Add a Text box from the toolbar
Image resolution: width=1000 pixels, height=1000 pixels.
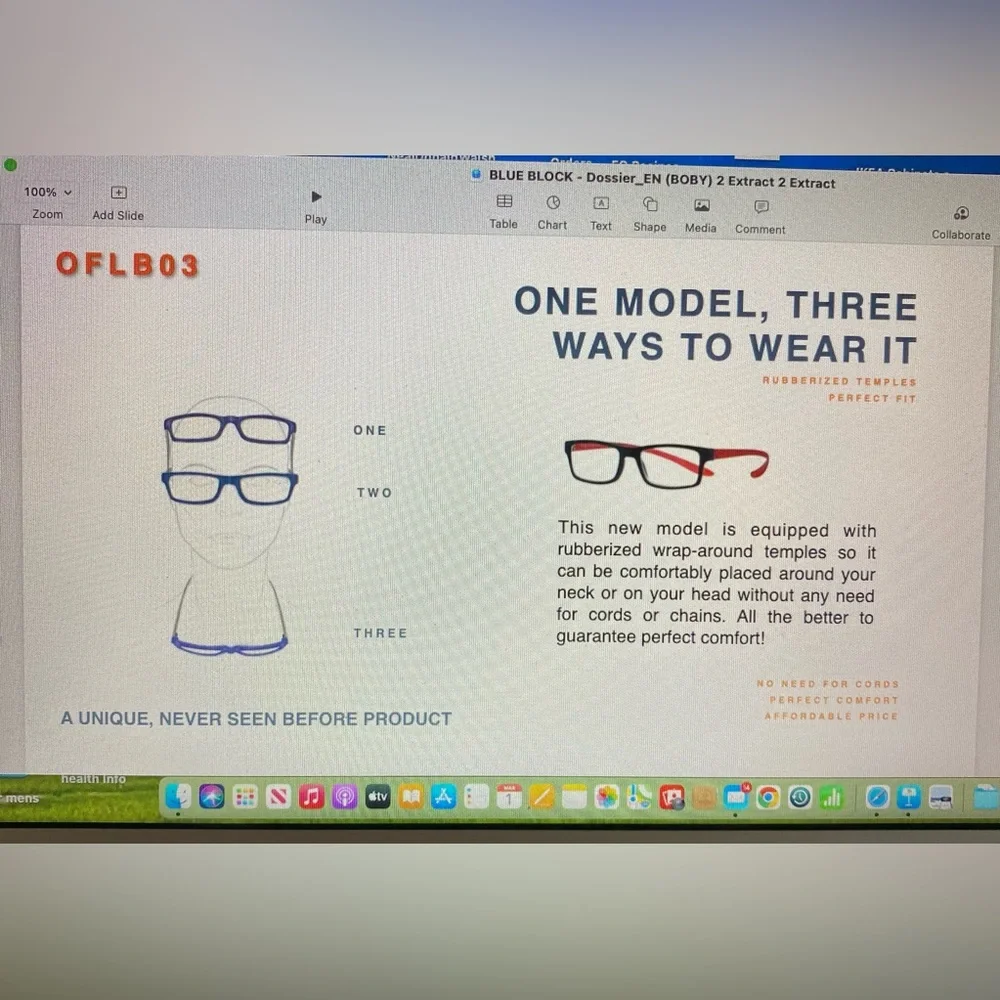coord(601,214)
